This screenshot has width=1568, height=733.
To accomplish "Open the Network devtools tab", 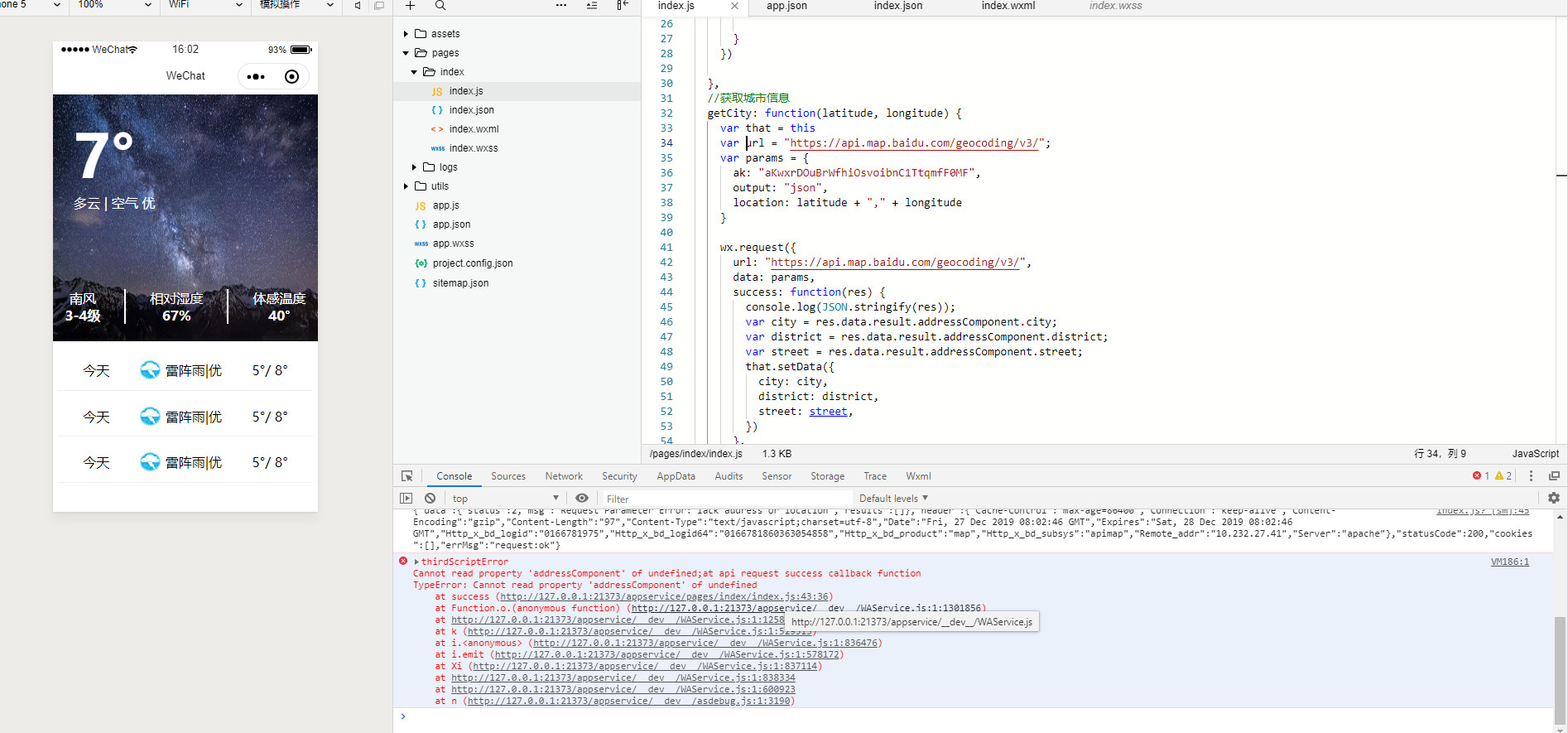I will pos(564,476).
